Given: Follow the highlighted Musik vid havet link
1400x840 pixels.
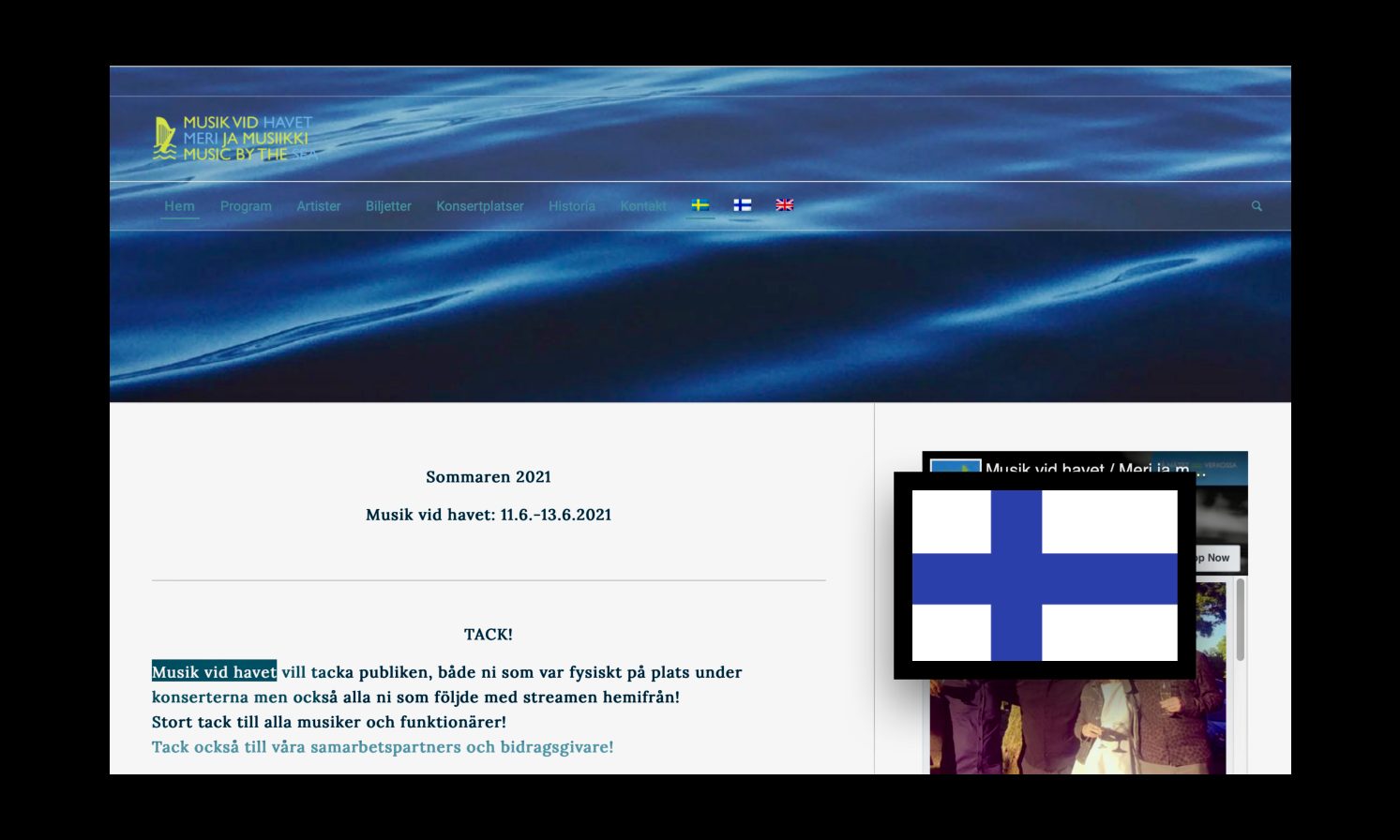Looking at the screenshot, I should [x=214, y=671].
